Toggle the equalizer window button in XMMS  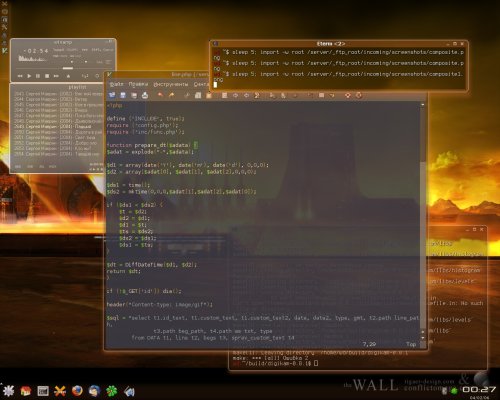tap(100, 62)
